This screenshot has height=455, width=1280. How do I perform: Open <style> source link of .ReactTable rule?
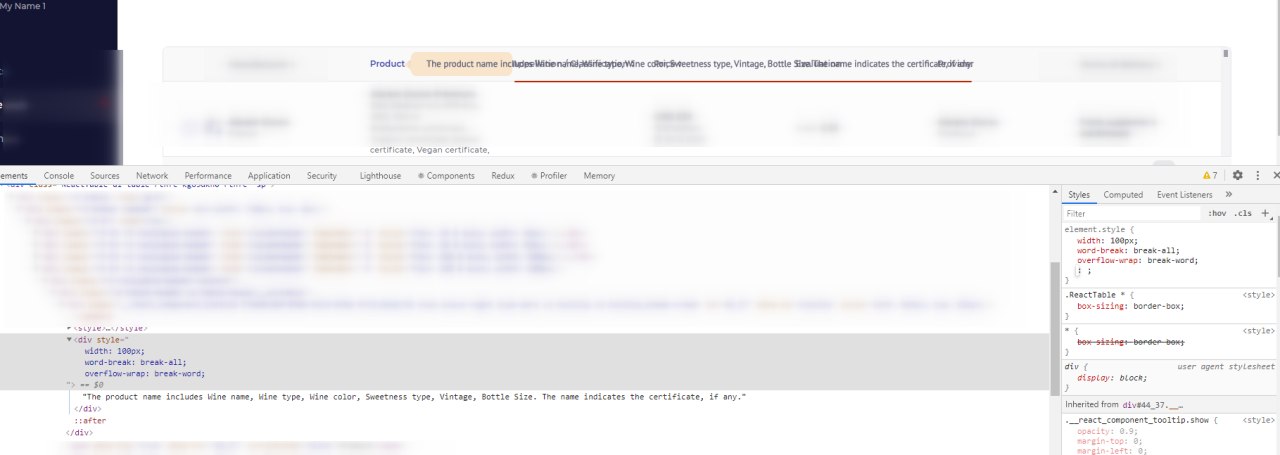(x=1258, y=295)
